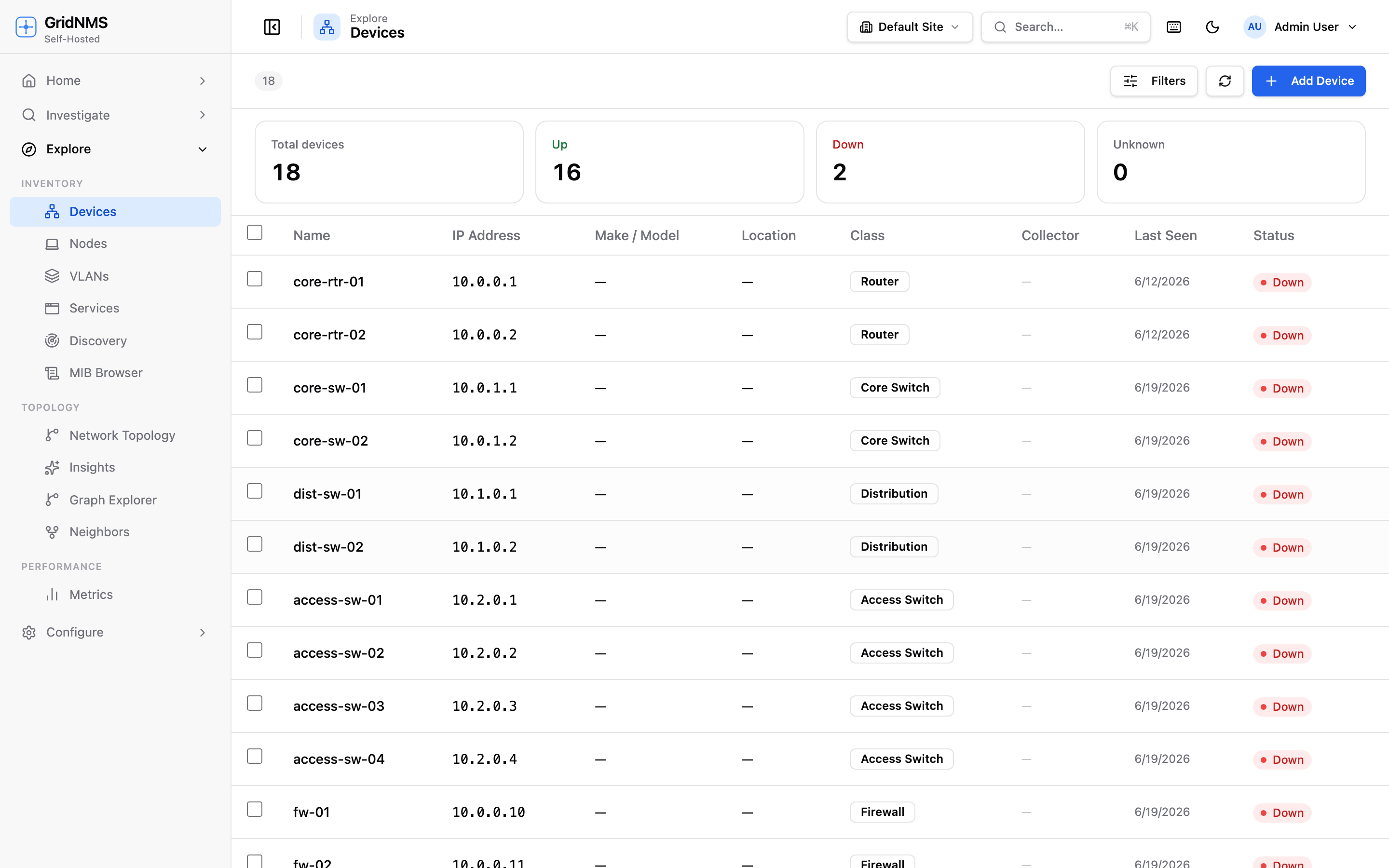Open VLANs in the sidebar
1389x868 pixels.
(x=115, y=276)
